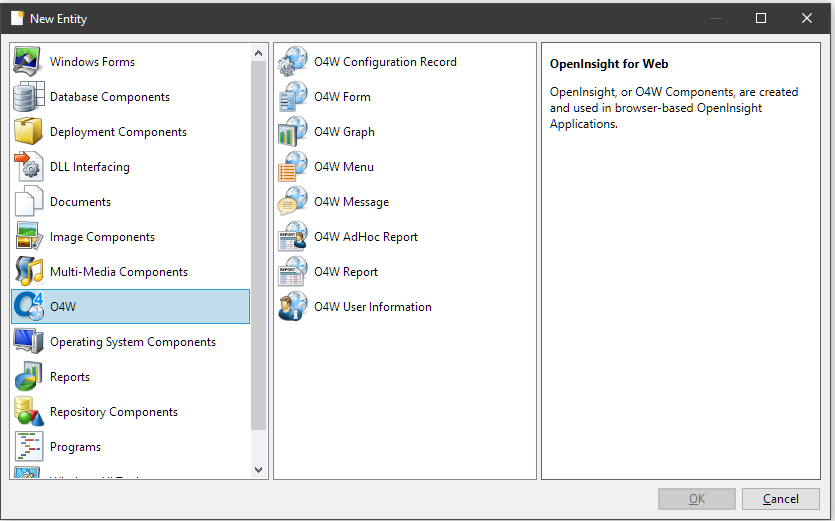Click the O4W Report icon
The height and width of the screenshot is (521, 835).
click(293, 271)
